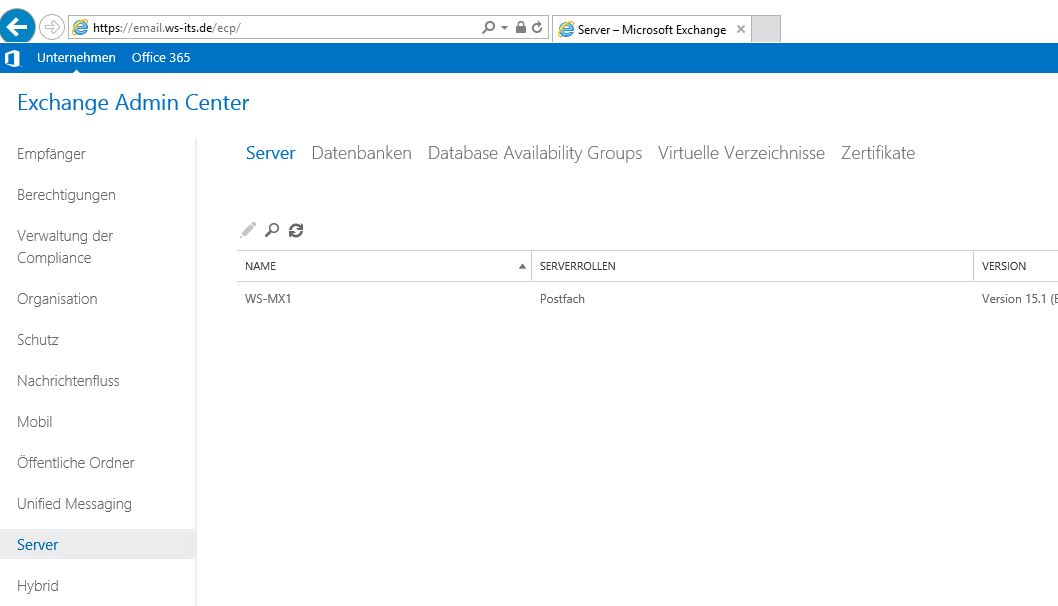Click the search magnifier icon above server list
This screenshot has height=606, width=1058.
pos(272,230)
